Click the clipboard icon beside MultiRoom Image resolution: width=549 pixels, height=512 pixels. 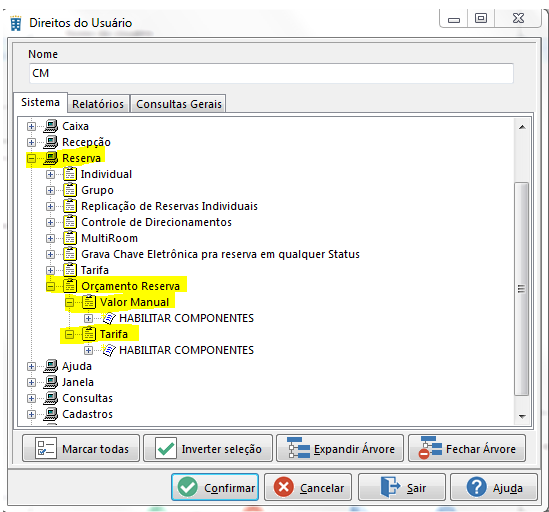point(70,238)
